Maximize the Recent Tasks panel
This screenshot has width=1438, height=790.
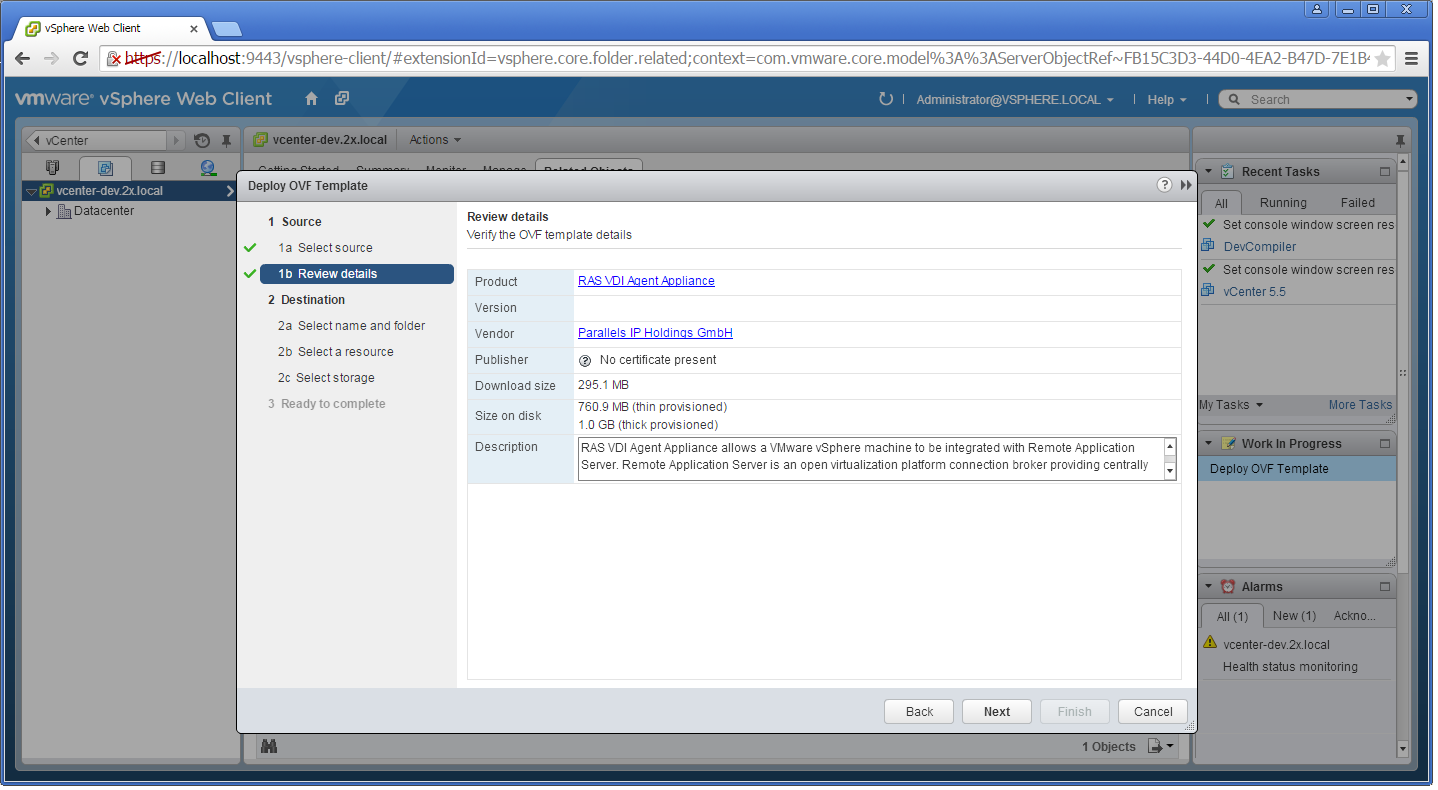pyautogui.click(x=1385, y=172)
